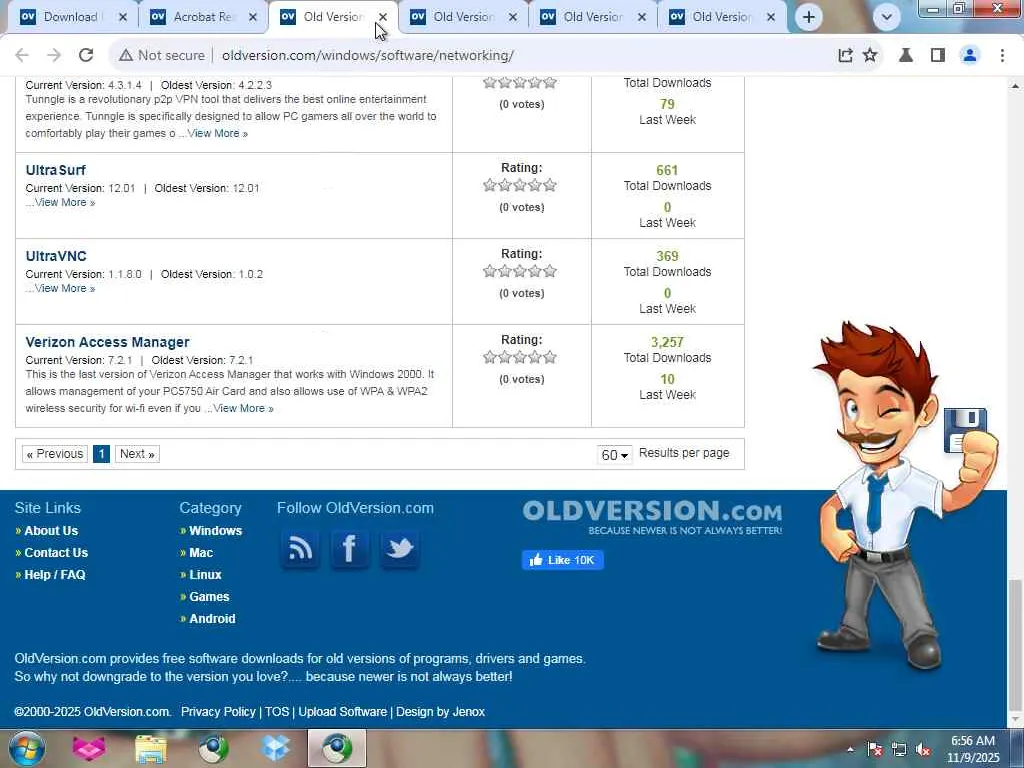Click the active Chrome window in taskbar
This screenshot has height=768, width=1024.
coord(337,748)
